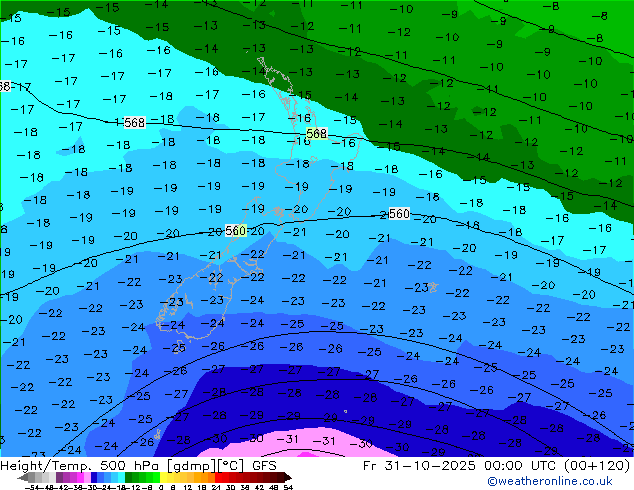The height and width of the screenshot is (490, 634).
Task: Click the white 568 label west of the North Island
Action: tap(134, 122)
